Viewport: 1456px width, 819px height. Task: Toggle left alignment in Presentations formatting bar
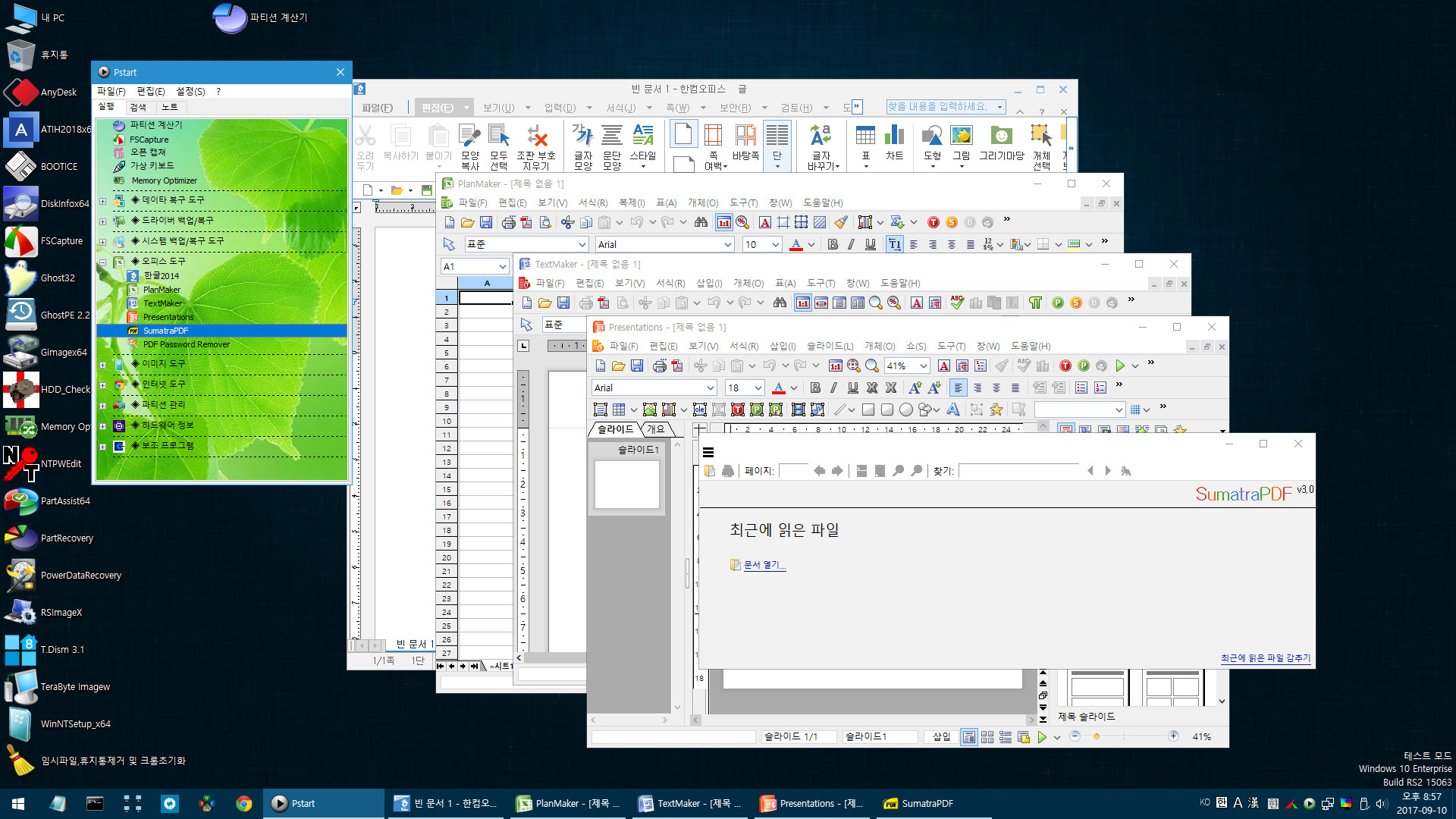click(959, 388)
